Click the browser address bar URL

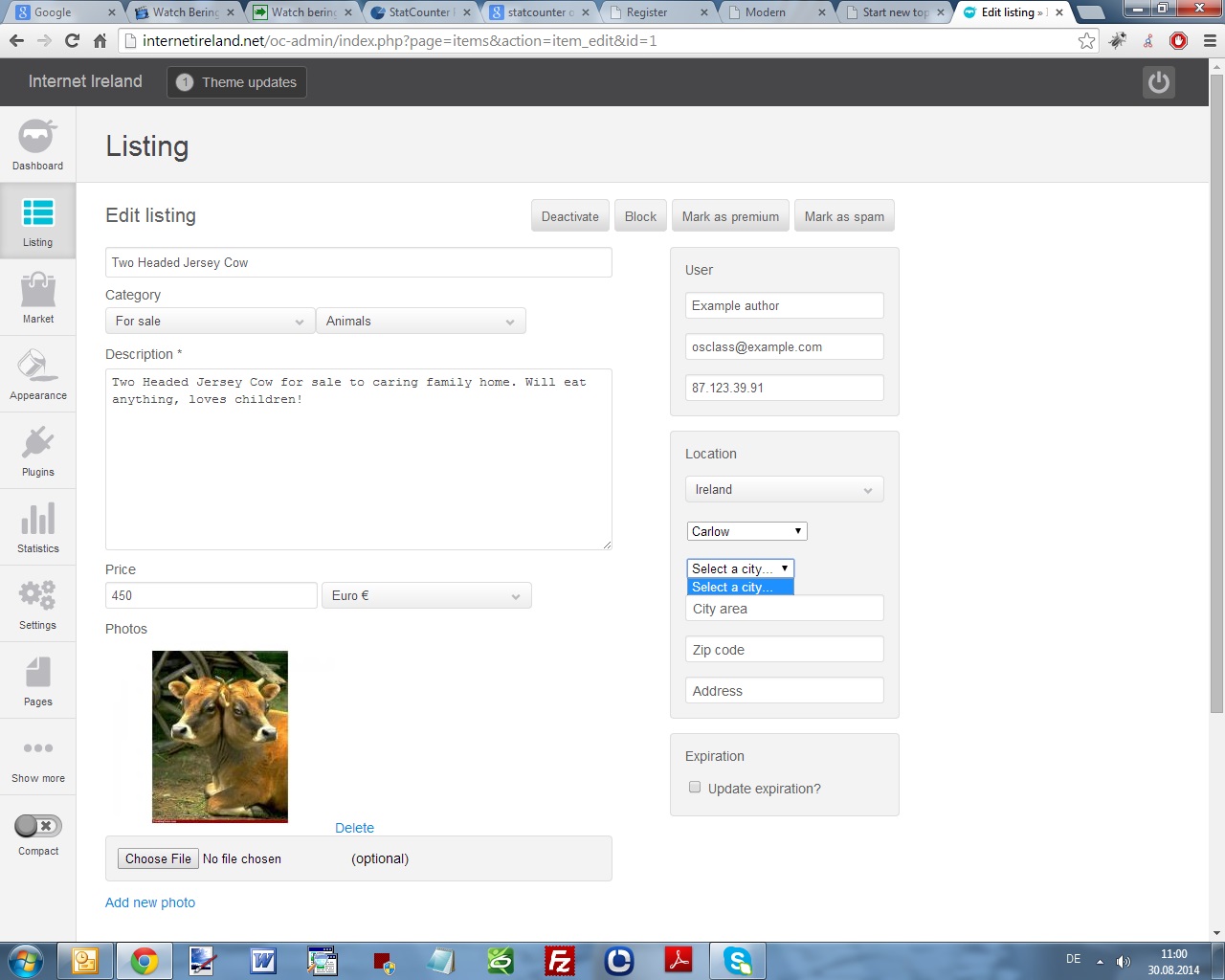tap(399, 41)
